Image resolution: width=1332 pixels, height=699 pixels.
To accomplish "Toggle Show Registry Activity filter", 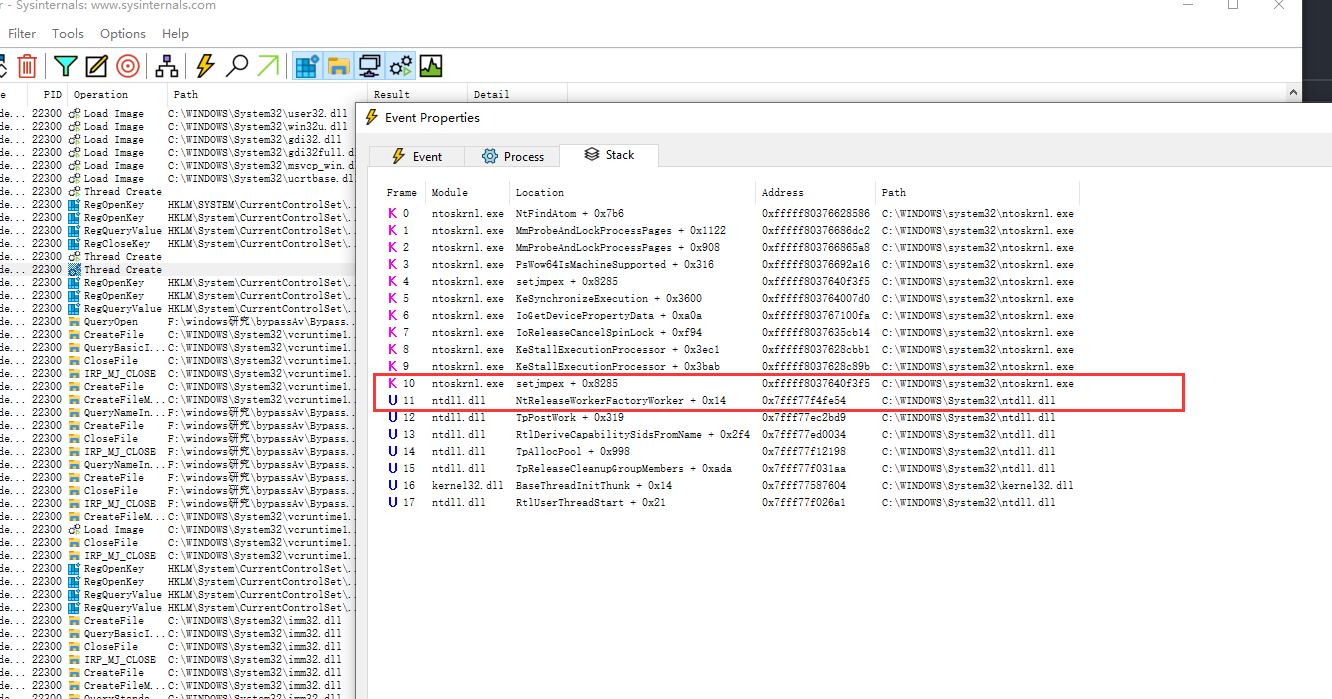I will tap(307, 67).
